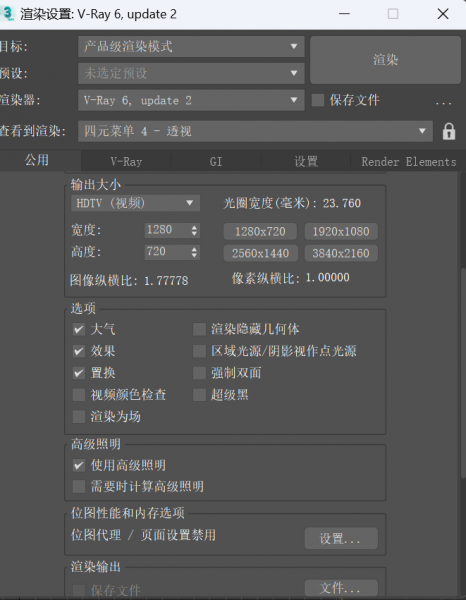Toggle the 大气 checkbox
The width and height of the screenshot is (466, 600).
click(x=79, y=329)
